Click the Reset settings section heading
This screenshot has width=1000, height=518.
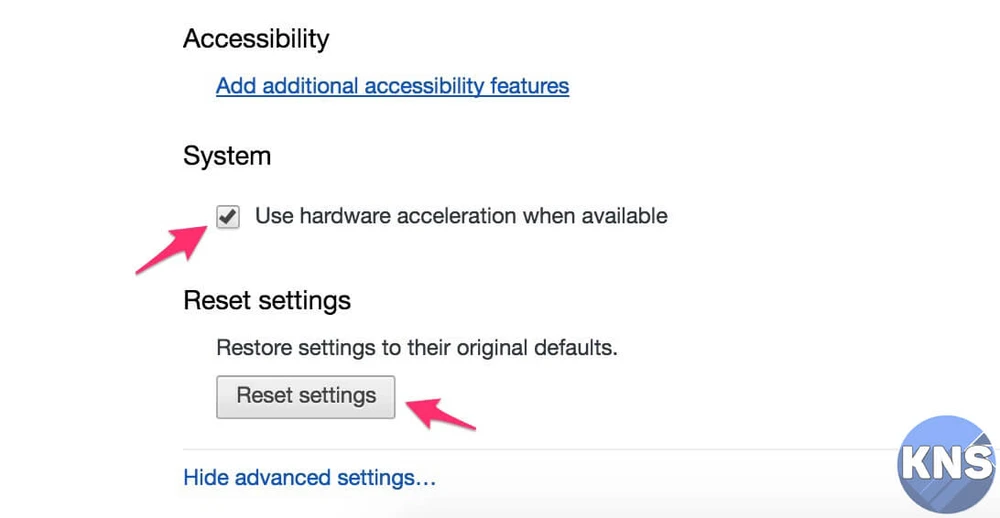267,300
